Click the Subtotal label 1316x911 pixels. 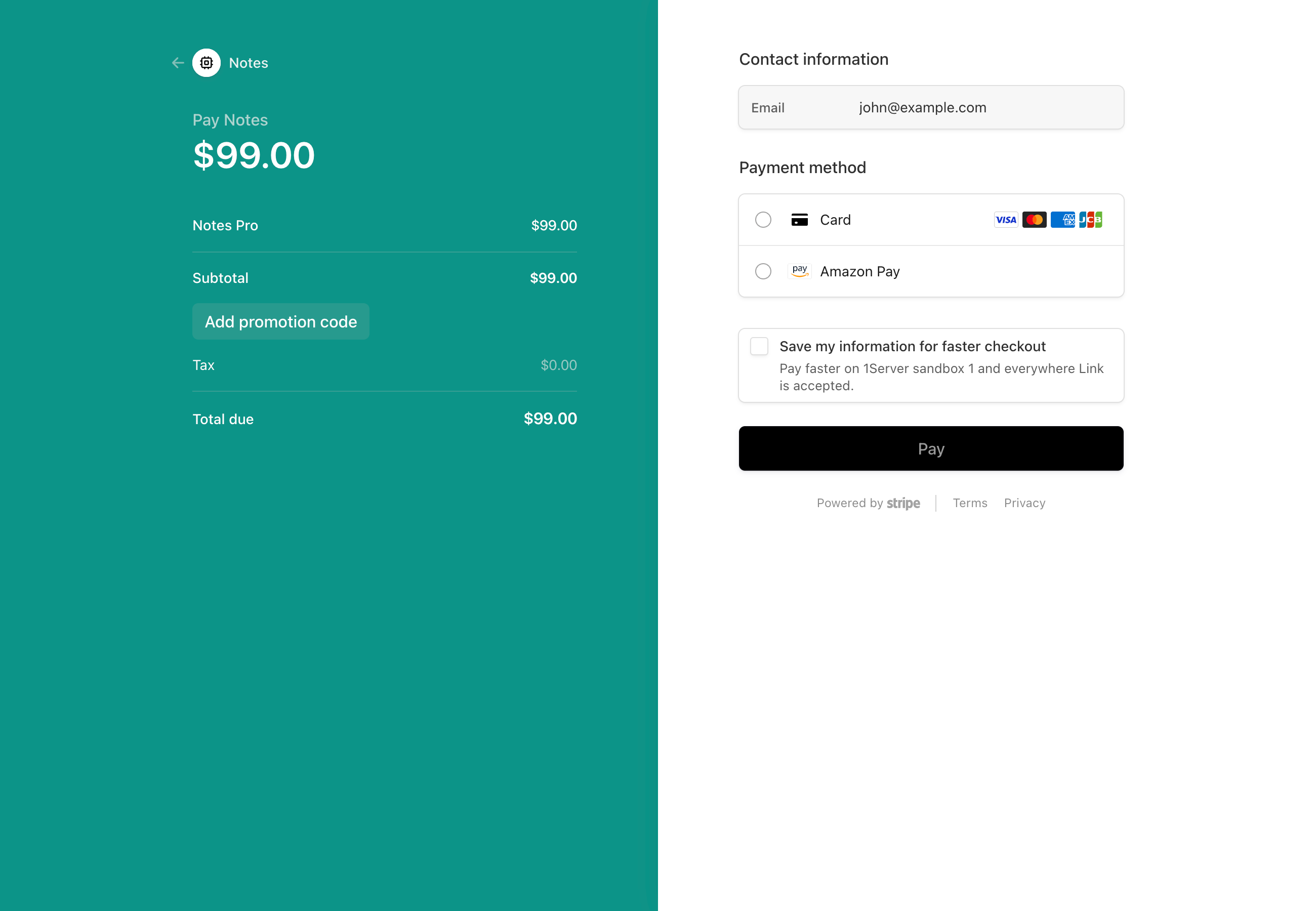click(220, 278)
